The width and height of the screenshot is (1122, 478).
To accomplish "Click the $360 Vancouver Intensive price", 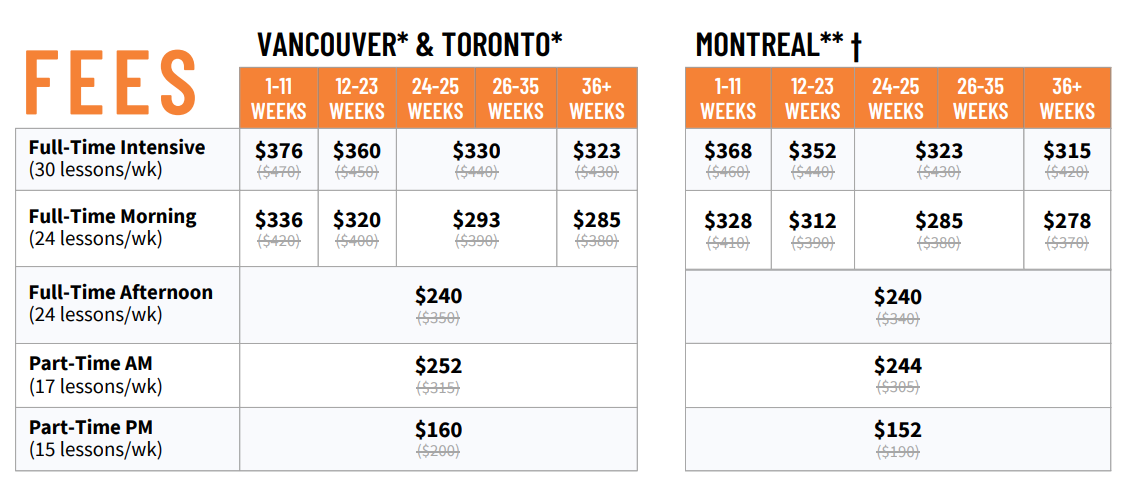I will tap(357, 151).
